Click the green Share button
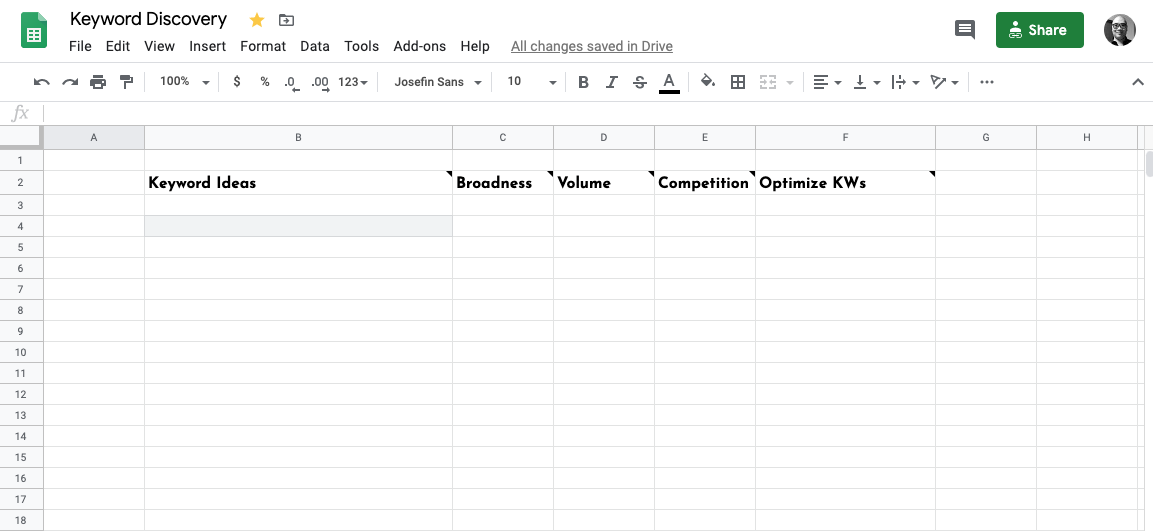This screenshot has height=531, width=1153. coord(1040,30)
